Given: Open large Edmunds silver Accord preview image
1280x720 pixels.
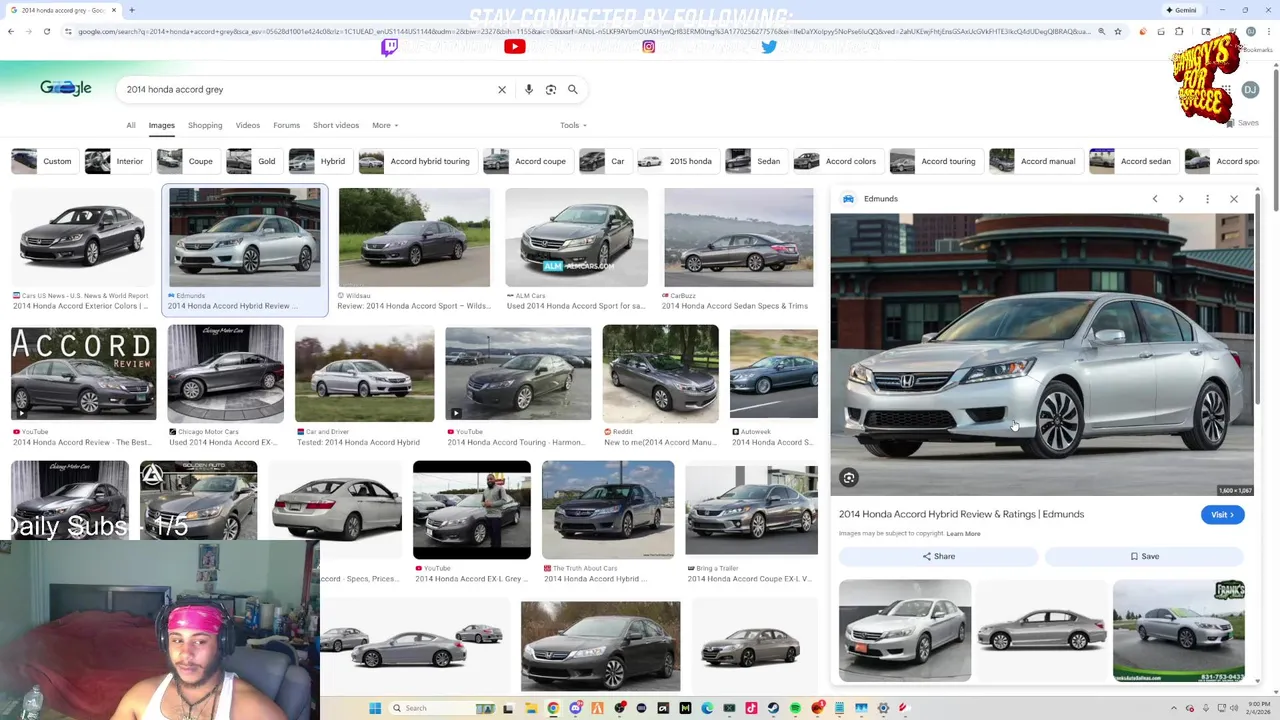Looking at the screenshot, I should click(1041, 354).
